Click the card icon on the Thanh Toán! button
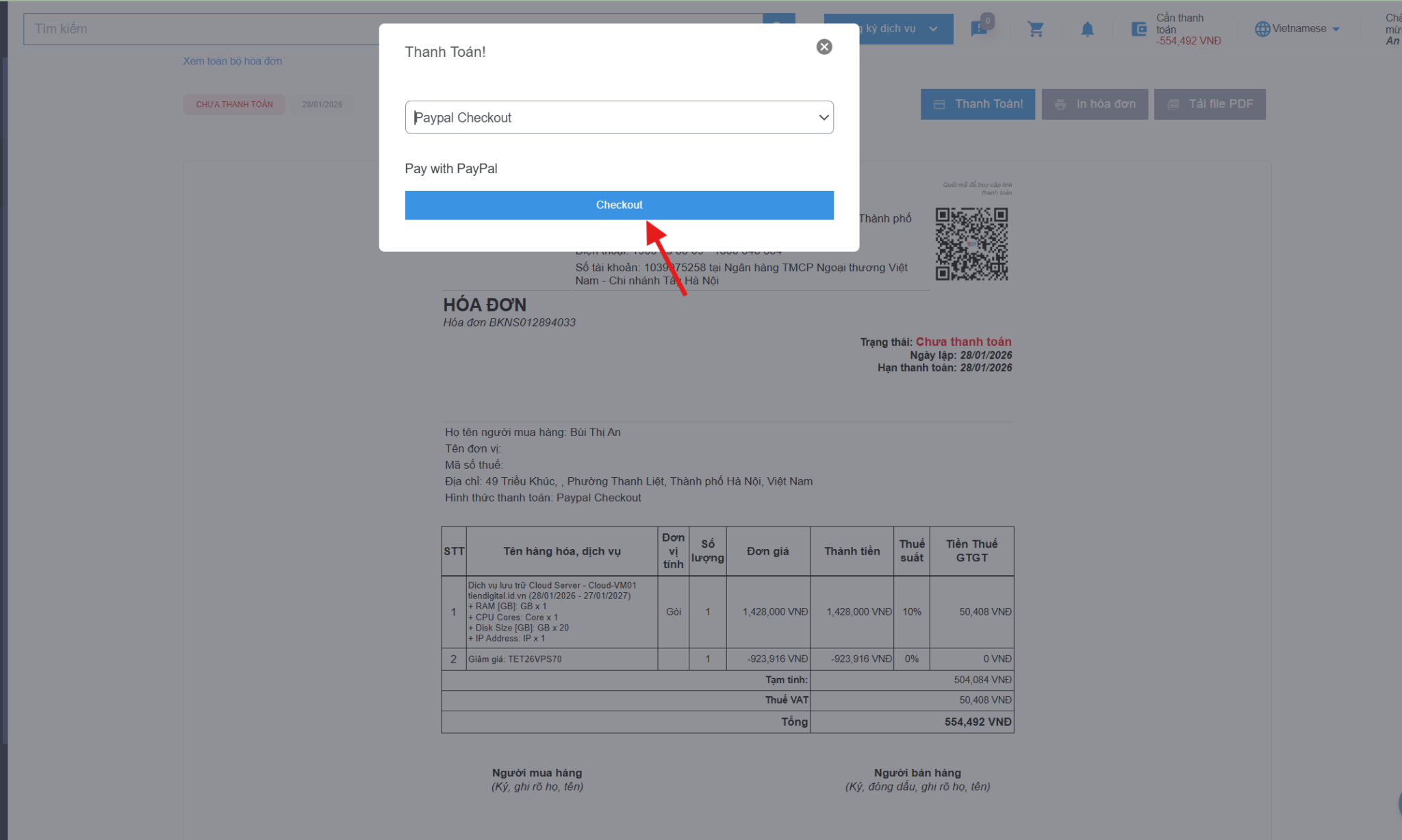Screen dimensions: 1402x840 (x=939, y=104)
